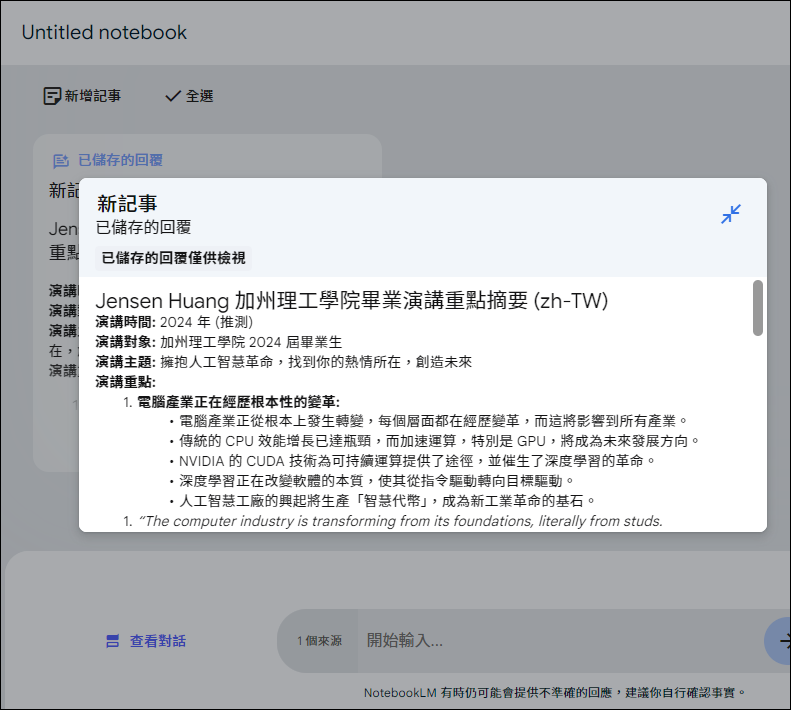Click the 新增記事 (add note) icon

tap(52, 96)
